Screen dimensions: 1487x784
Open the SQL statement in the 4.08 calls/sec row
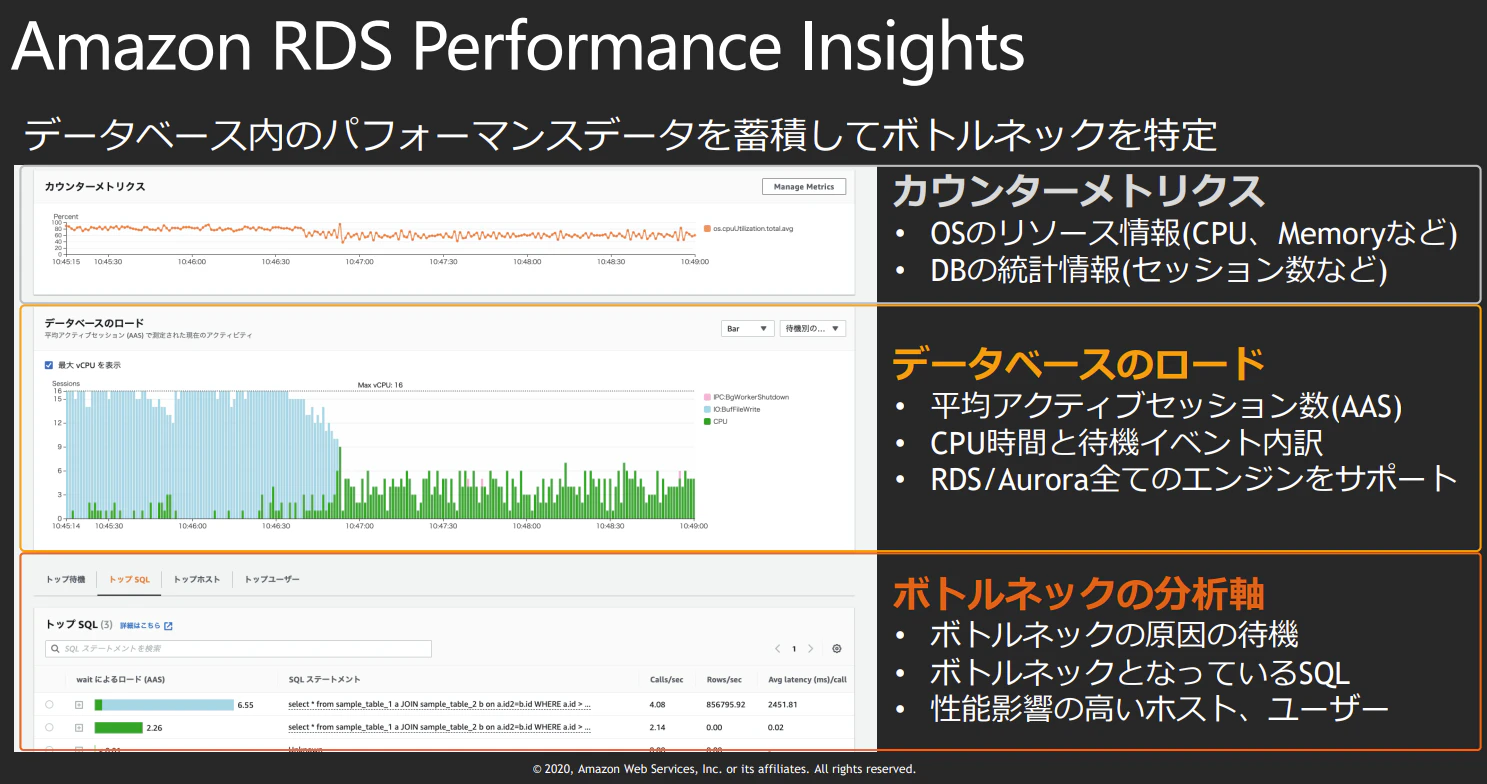coord(439,705)
